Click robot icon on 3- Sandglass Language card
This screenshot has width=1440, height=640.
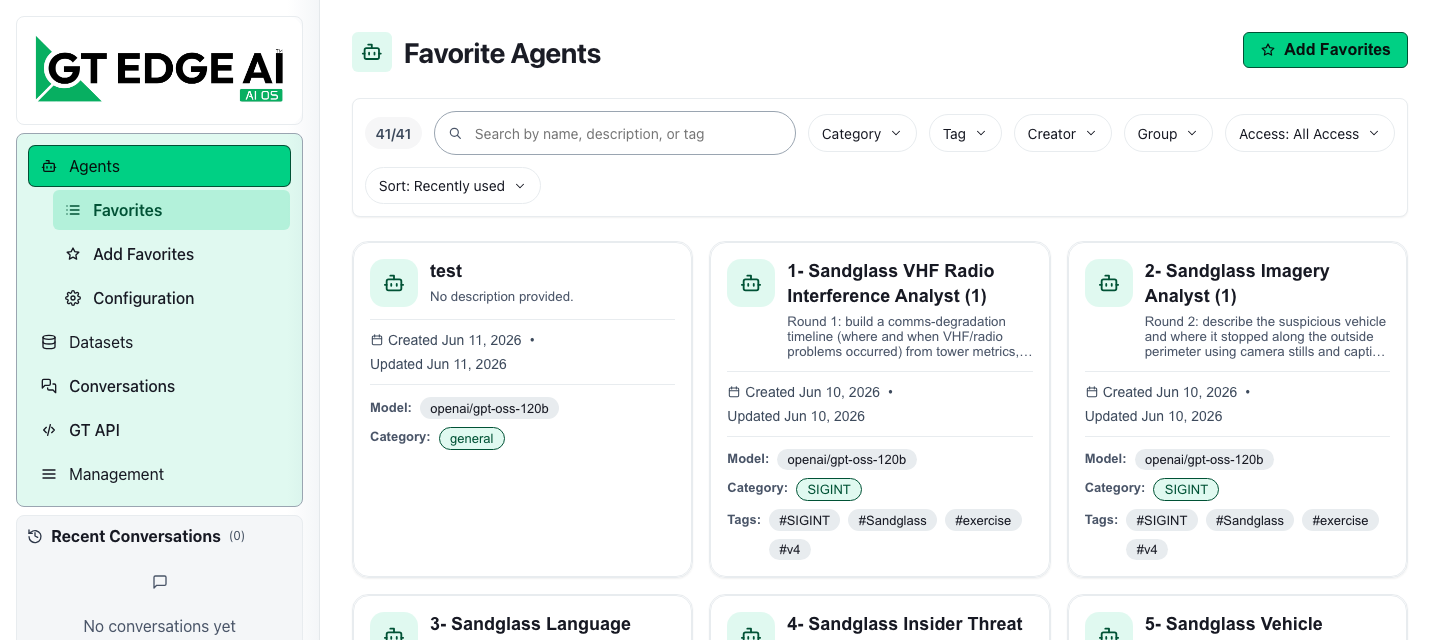(394, 628)
